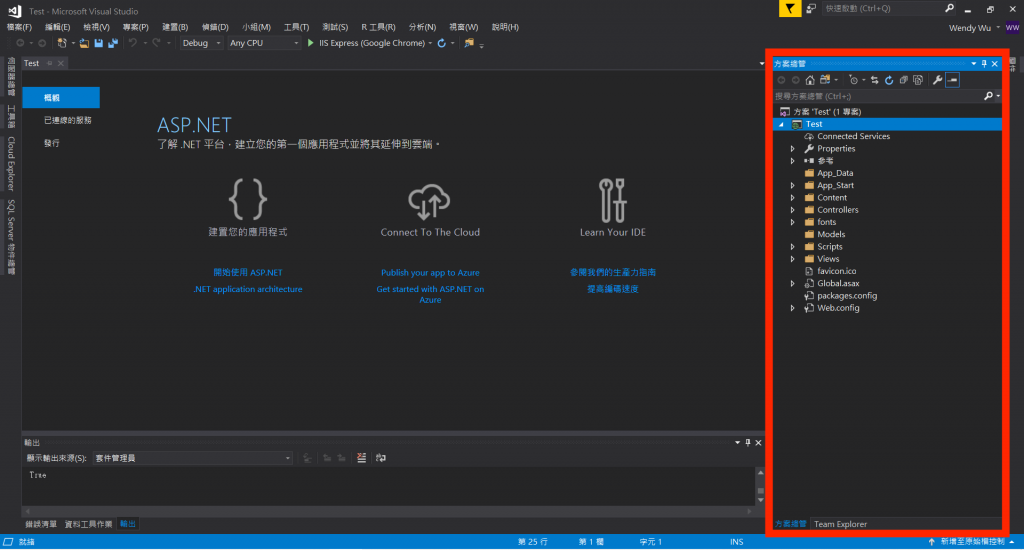Switch to the Team Explorer tab
The width and height of the screenshot is (1024, 550).
point(840,524)
